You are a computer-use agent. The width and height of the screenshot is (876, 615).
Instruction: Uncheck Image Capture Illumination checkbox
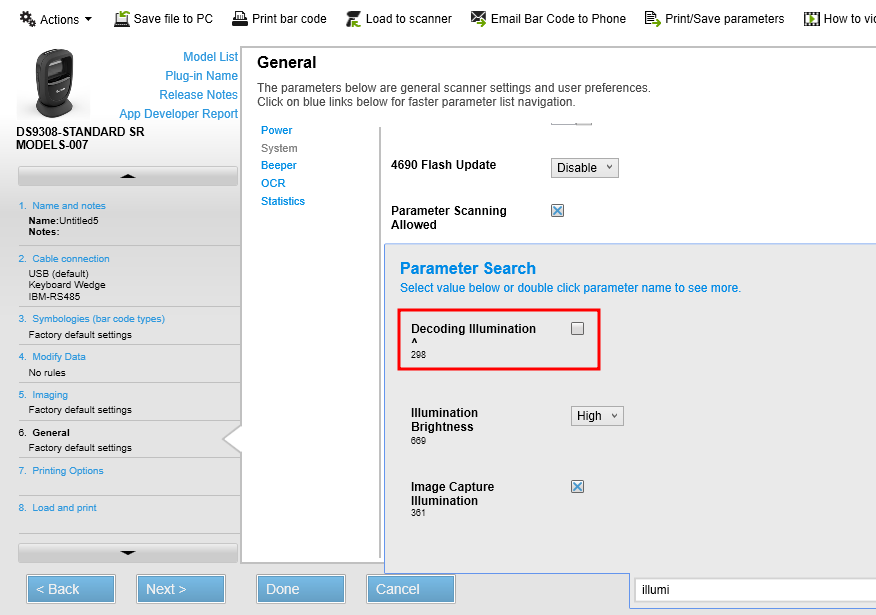pyautogui.click(x=578, y=487)
